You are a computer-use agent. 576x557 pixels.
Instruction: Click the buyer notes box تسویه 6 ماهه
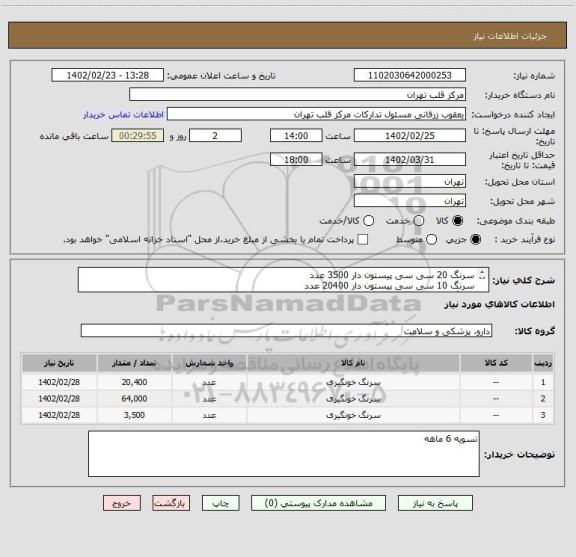pyautogui.click(x=284, y=454)
